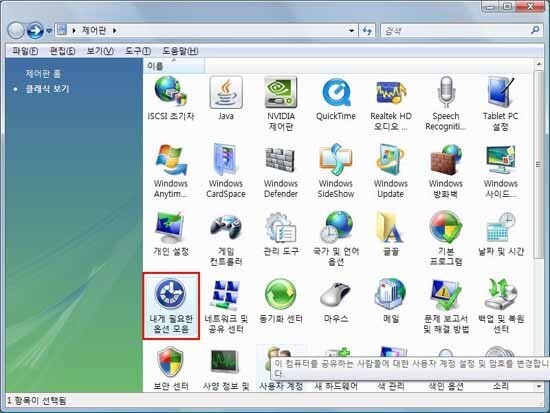Open Windows SideShow icon
Screen dimensions: 550x413
(x=336, y=171)
